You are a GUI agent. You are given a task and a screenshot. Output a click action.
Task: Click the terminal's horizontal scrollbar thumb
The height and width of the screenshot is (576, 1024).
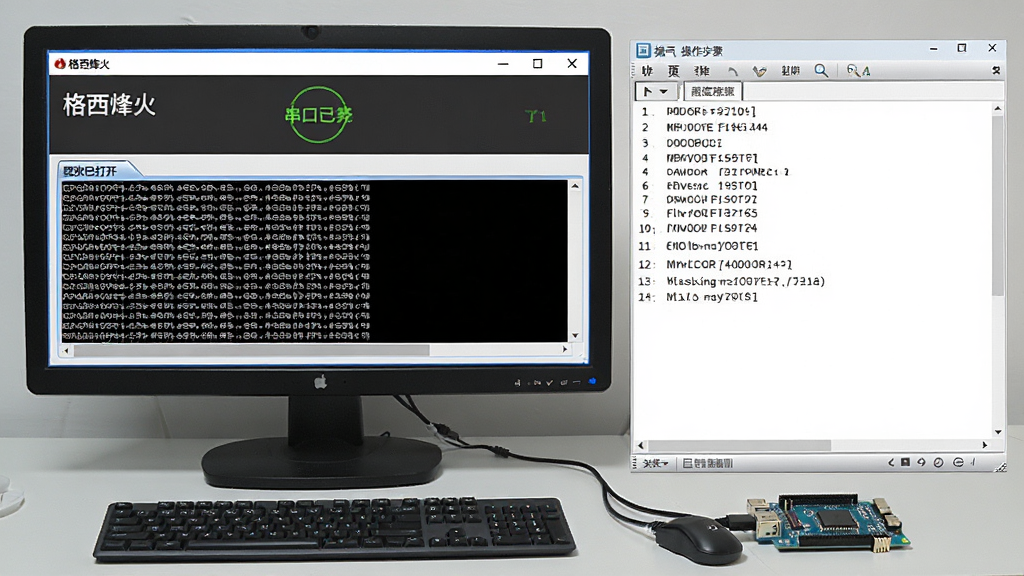[x=251, y=350]
